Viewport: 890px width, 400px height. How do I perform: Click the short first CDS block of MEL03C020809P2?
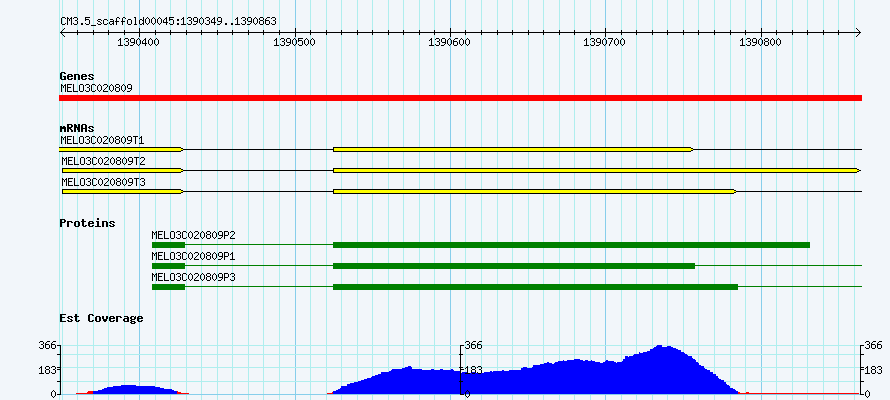[169, 245]
